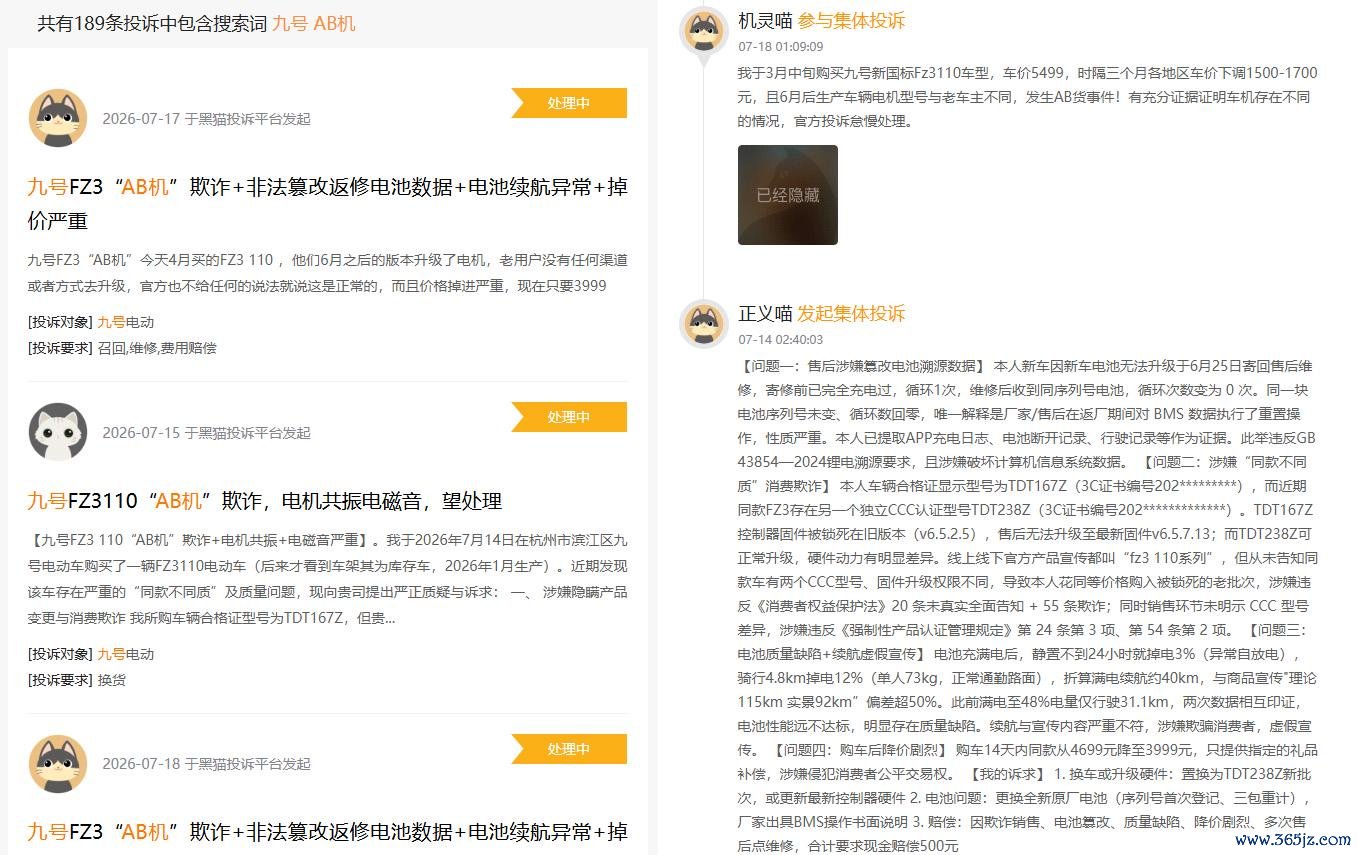
Task: Click the 处理中 status badge on the 2026-07-17 complaint
Action: pyautogui.click(x=569, y=103)
